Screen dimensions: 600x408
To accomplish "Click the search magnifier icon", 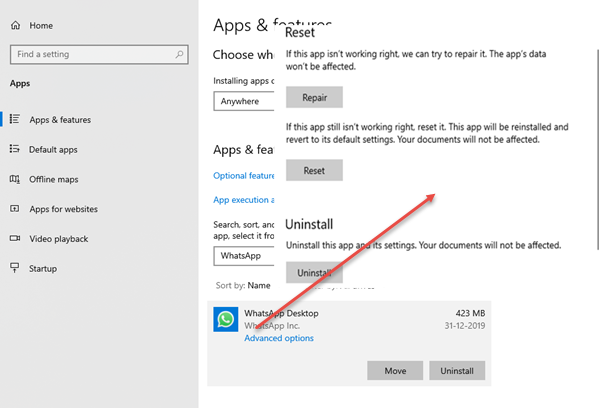I will (179, 54).
